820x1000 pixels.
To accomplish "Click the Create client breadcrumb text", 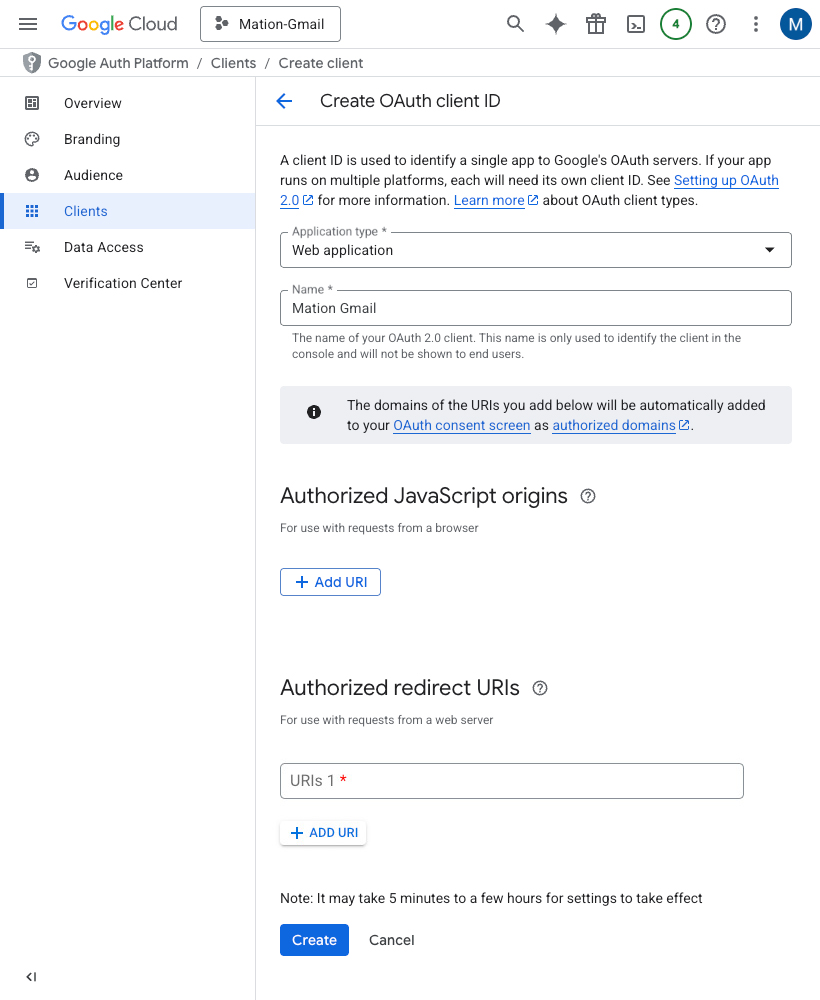I will [x=321, y=63].
